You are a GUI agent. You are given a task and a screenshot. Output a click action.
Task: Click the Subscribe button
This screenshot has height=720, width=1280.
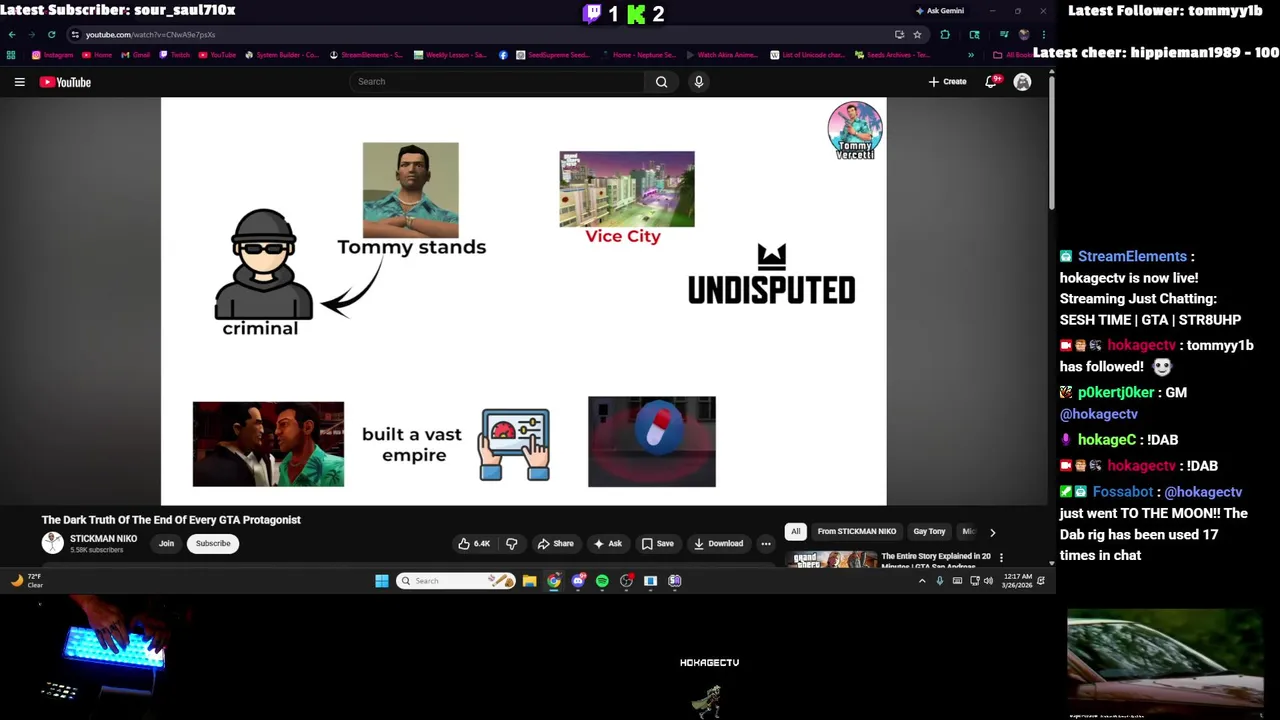[213, 544]
